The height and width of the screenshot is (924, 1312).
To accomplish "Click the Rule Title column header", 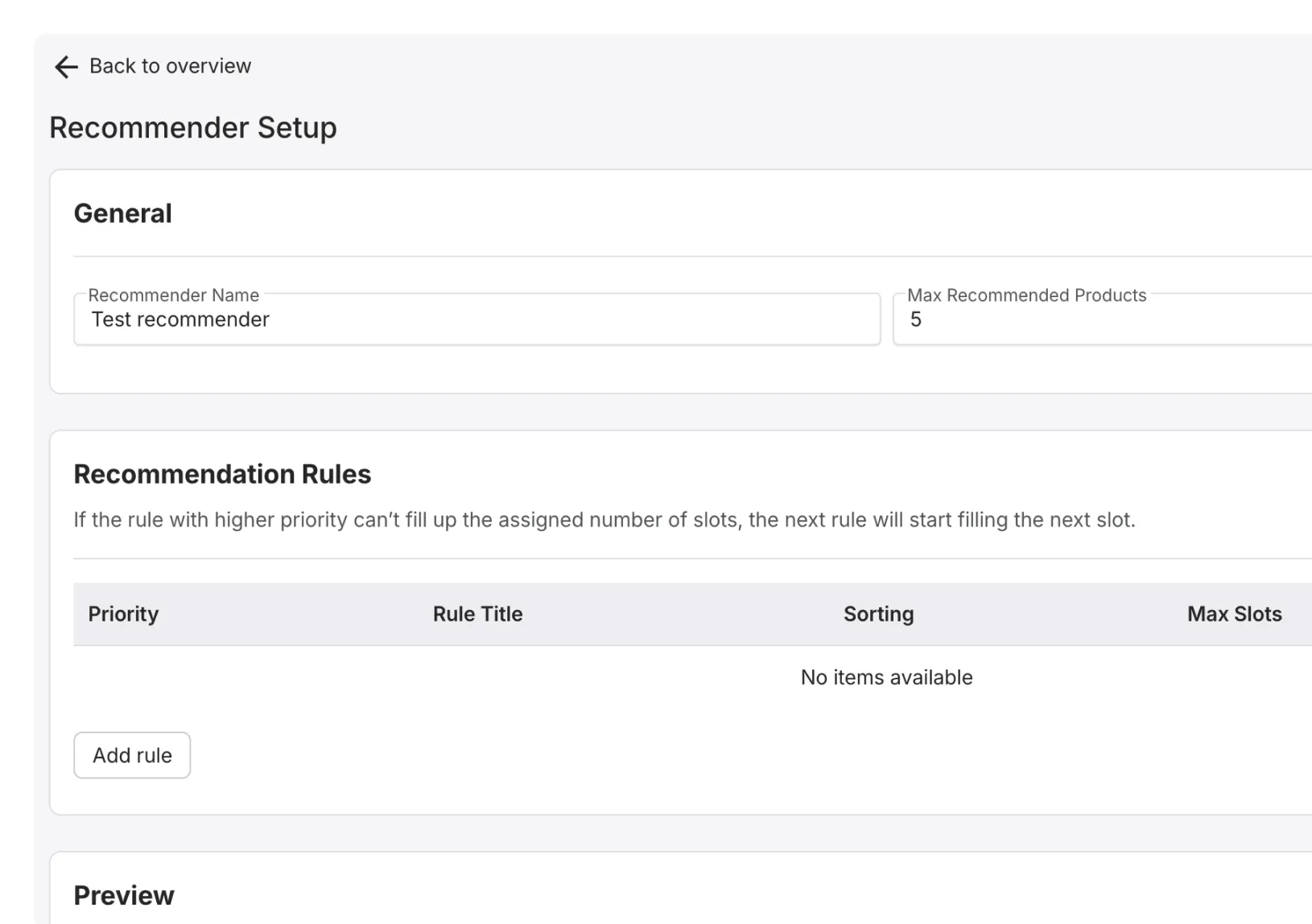I will pos(477,614).
